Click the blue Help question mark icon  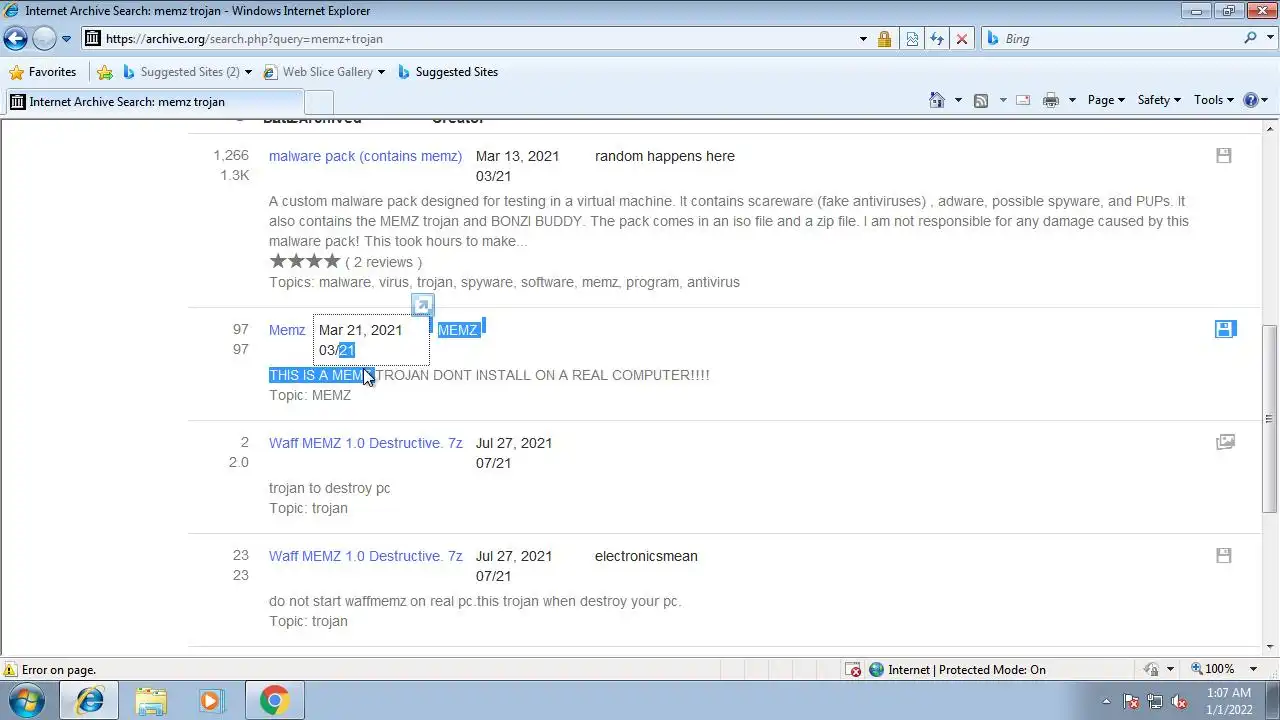(x=1250, y=100)
